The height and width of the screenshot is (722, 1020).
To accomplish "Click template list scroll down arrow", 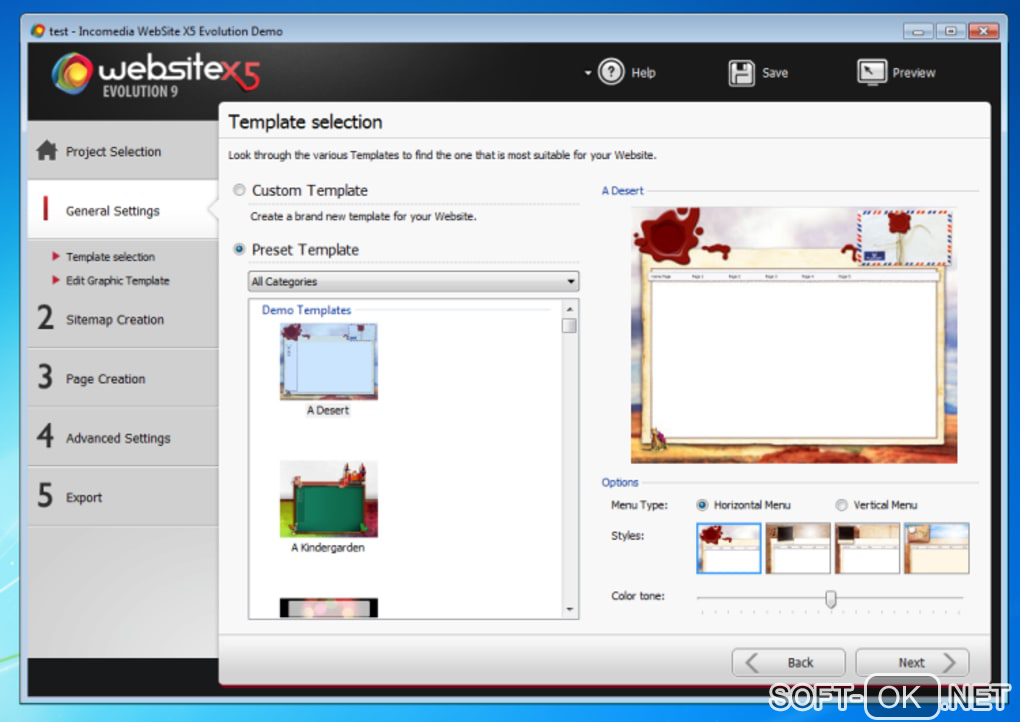I will pyautogui.click(x=569, y=609).
